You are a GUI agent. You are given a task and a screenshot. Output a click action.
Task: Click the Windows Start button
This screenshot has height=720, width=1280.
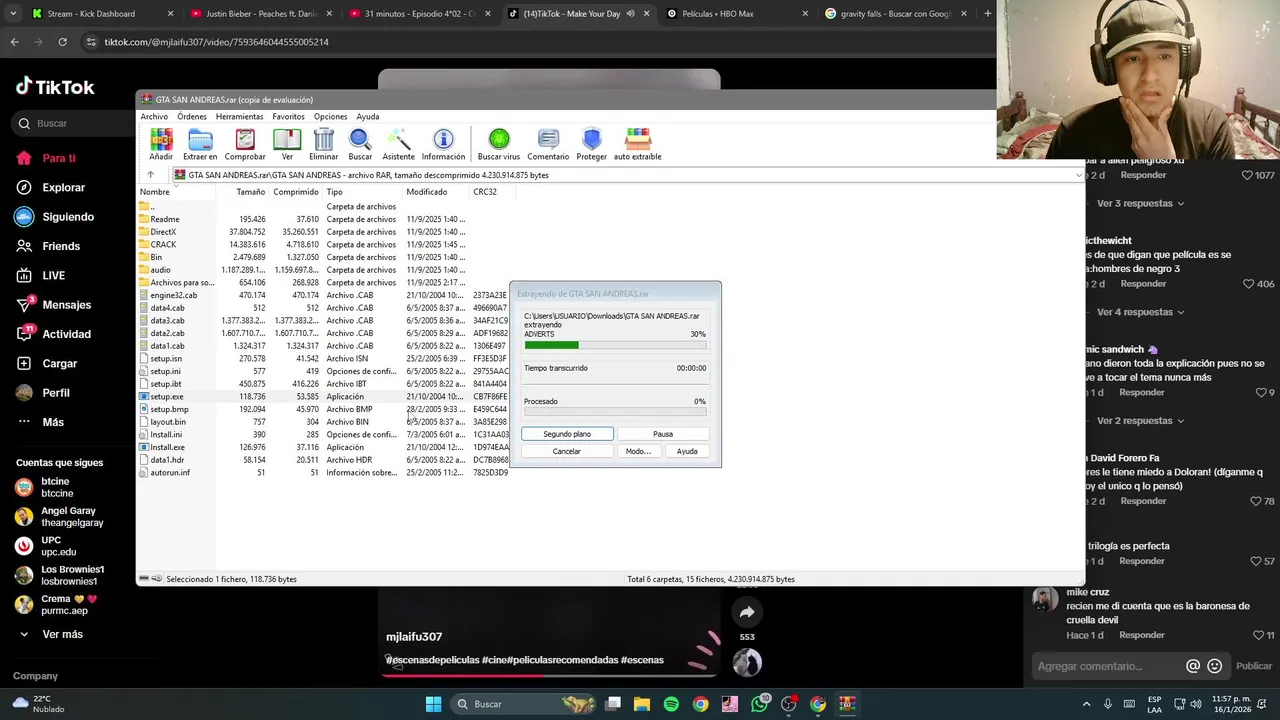coord(433,704)
